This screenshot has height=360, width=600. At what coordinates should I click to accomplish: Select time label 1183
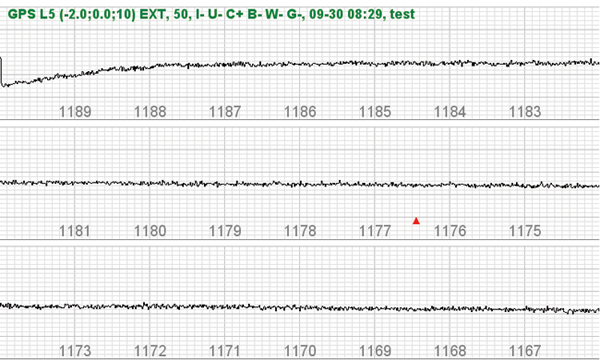click(525, 112)
